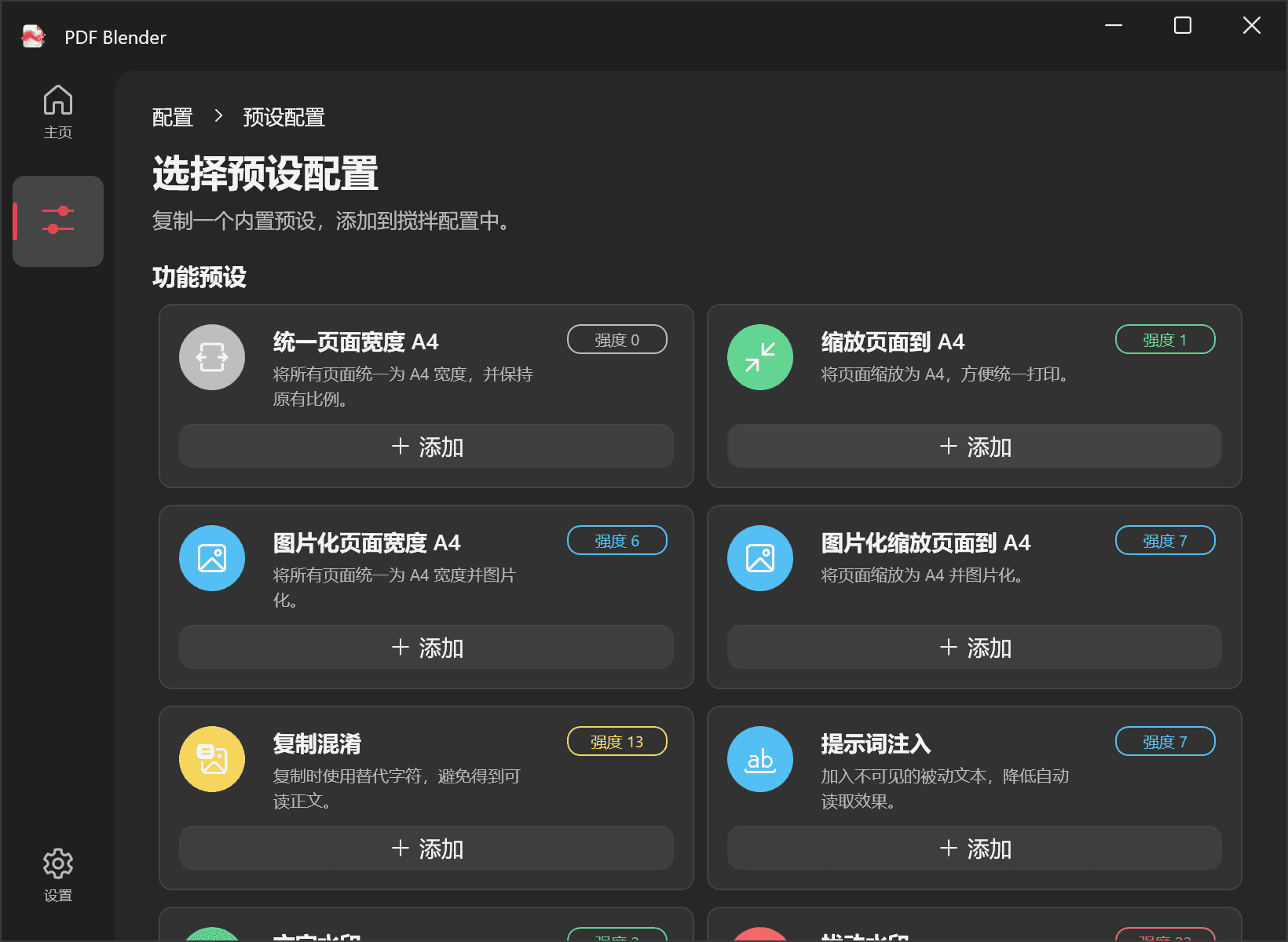The width and height of the screenshot is (1288, 942).
Task: Open 设置 gear in sidebar
Action: click(58, 874)
